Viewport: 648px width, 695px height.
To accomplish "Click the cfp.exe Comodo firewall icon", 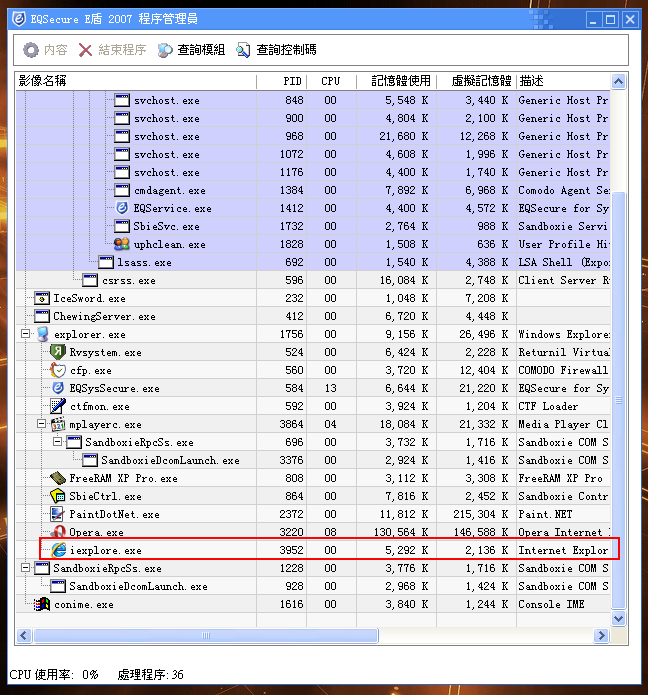I will pyautogui.click(x=58, y=370).
